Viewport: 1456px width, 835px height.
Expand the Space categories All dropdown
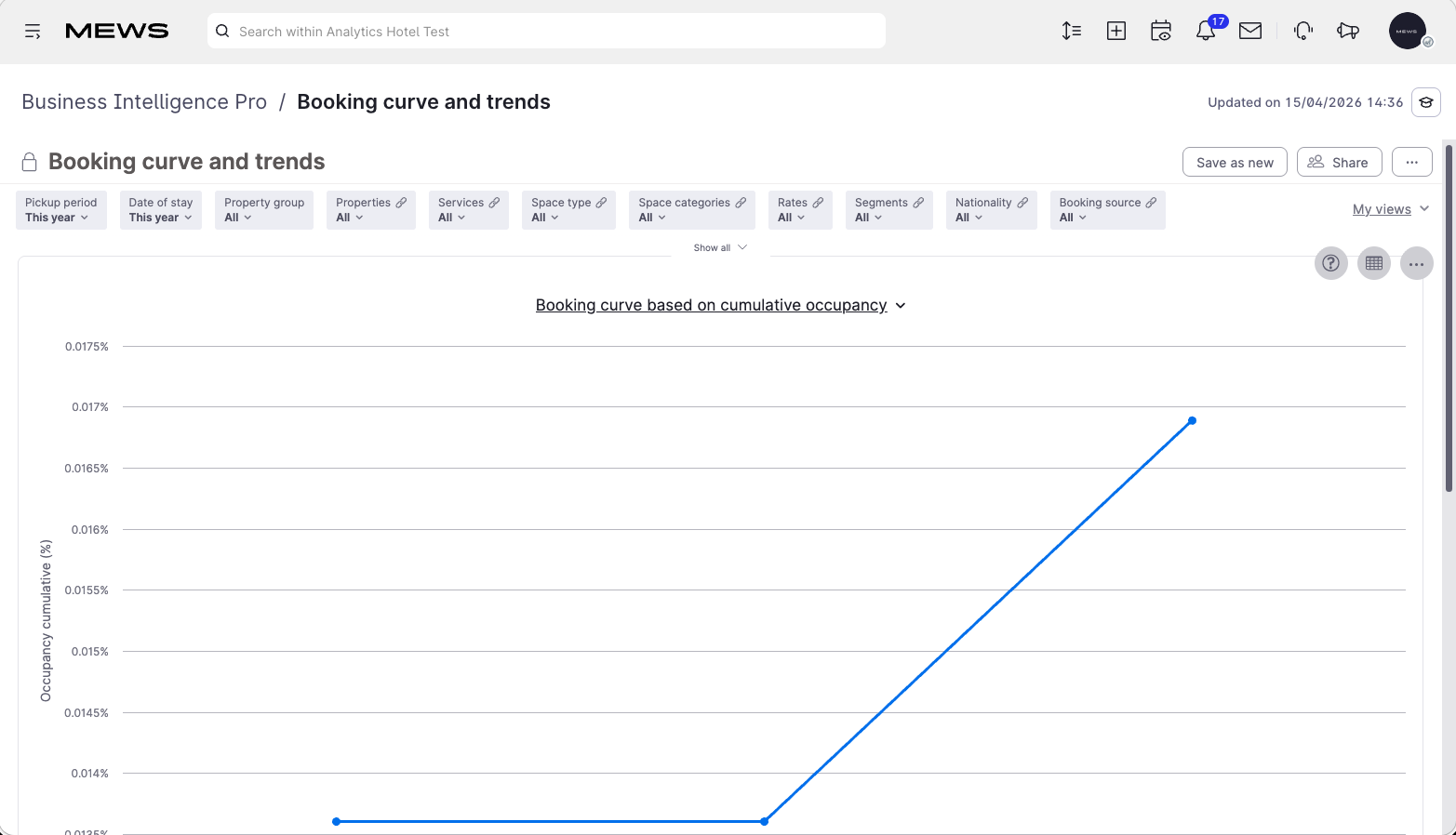pos(652,218)
